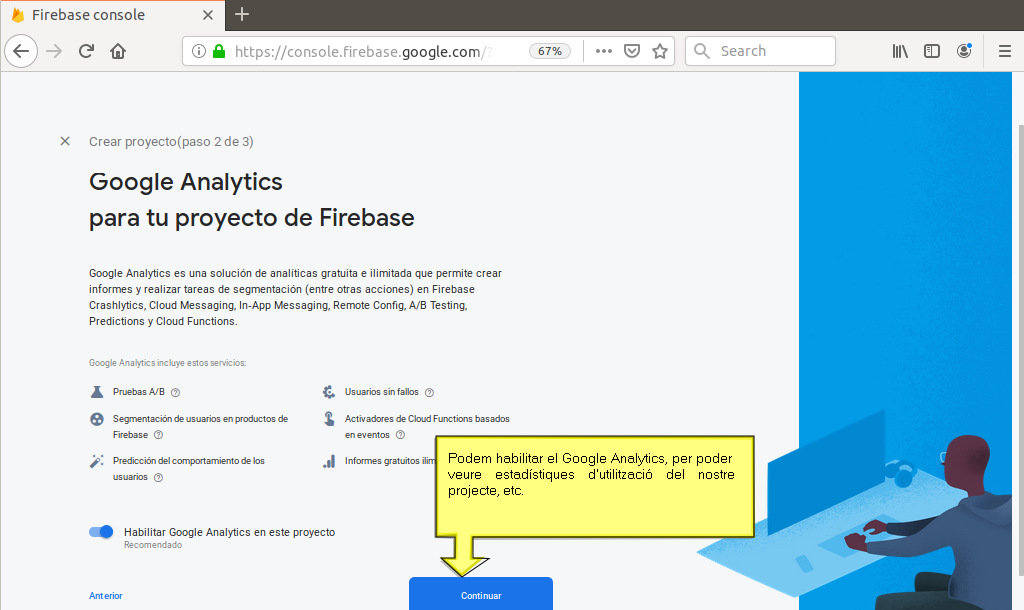This screenshot has width=1024, height=610.
Task: Click the Pruebas A/B flask icon
Action: click(x=97, y=392)
